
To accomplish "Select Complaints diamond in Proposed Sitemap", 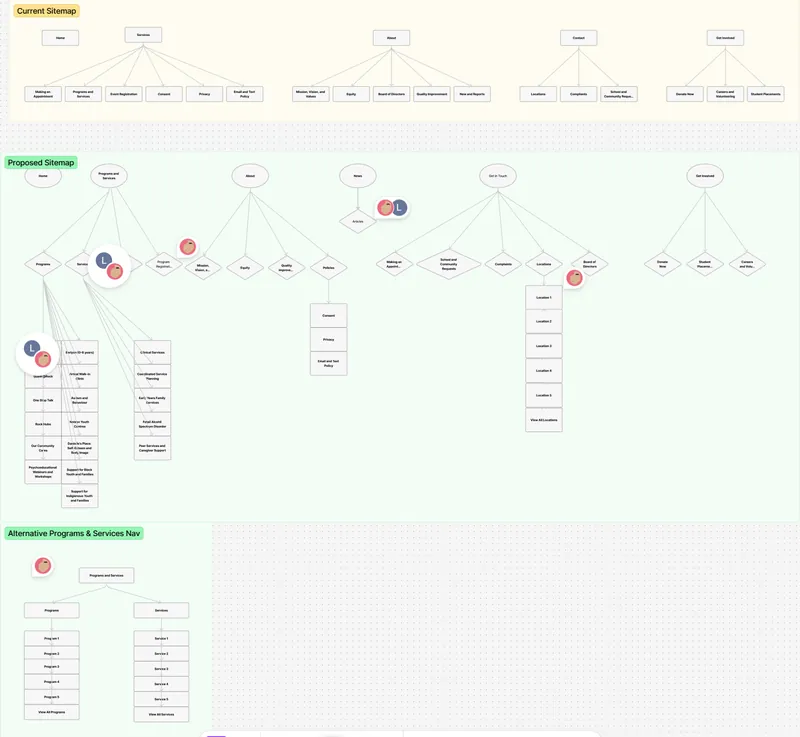I will 503,264.
